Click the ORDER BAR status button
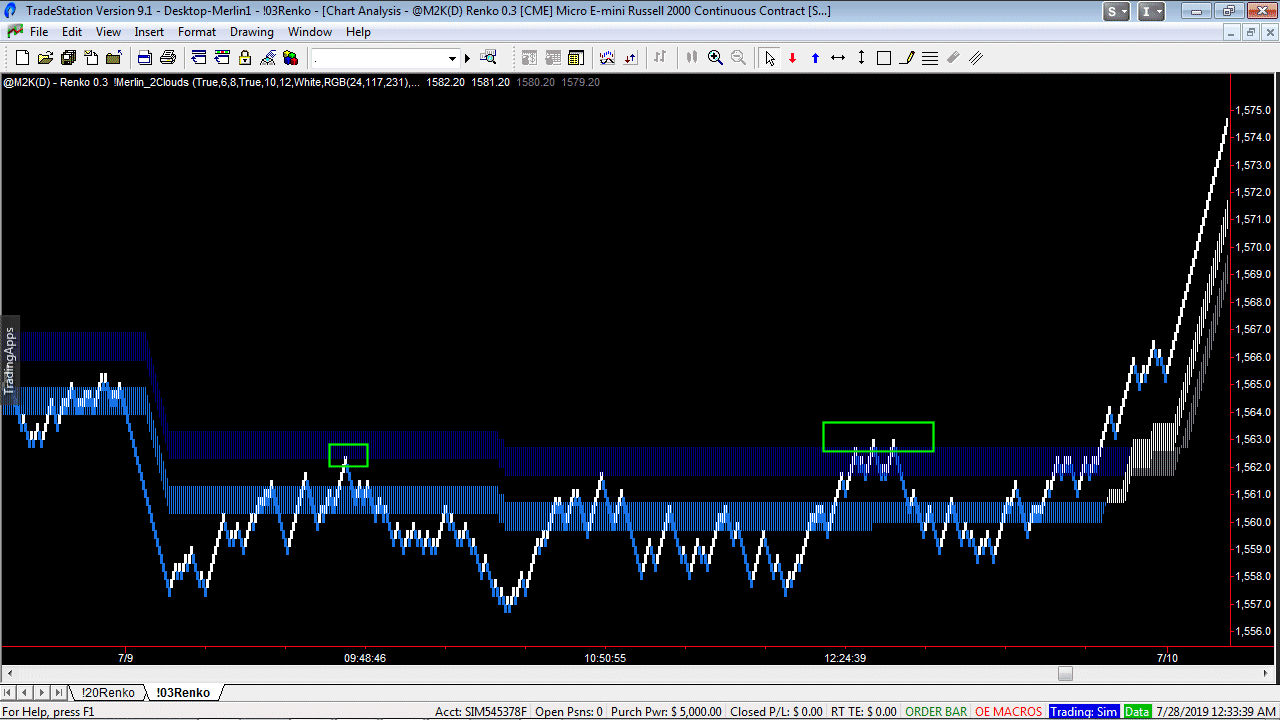Screen dimensions: 1280x720 [936, 712]
